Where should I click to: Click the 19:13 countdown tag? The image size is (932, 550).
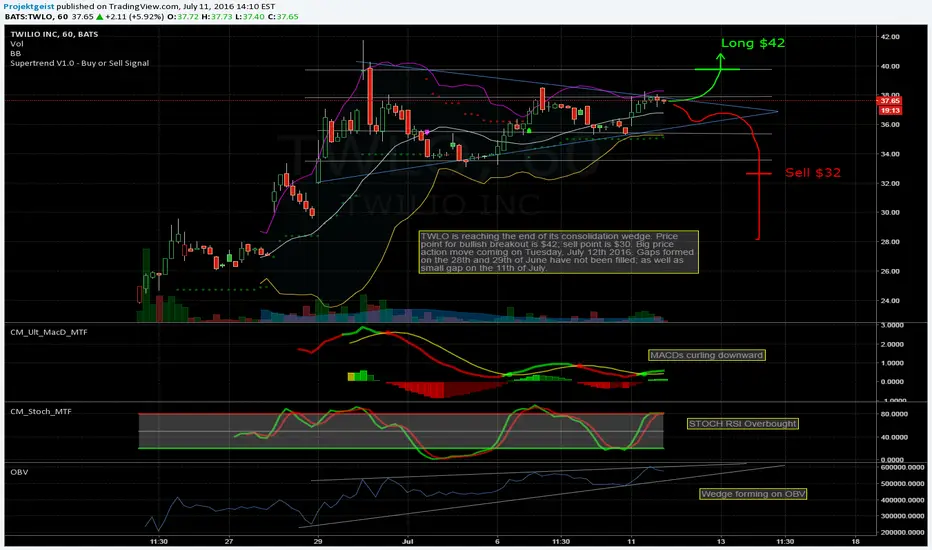click(890, 111)
